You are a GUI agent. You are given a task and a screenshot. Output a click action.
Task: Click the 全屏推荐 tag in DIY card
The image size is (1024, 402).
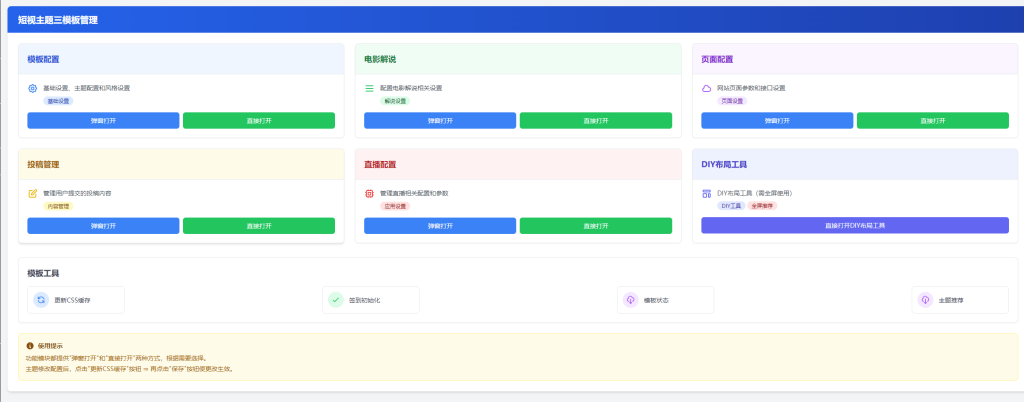coord(763,205)
